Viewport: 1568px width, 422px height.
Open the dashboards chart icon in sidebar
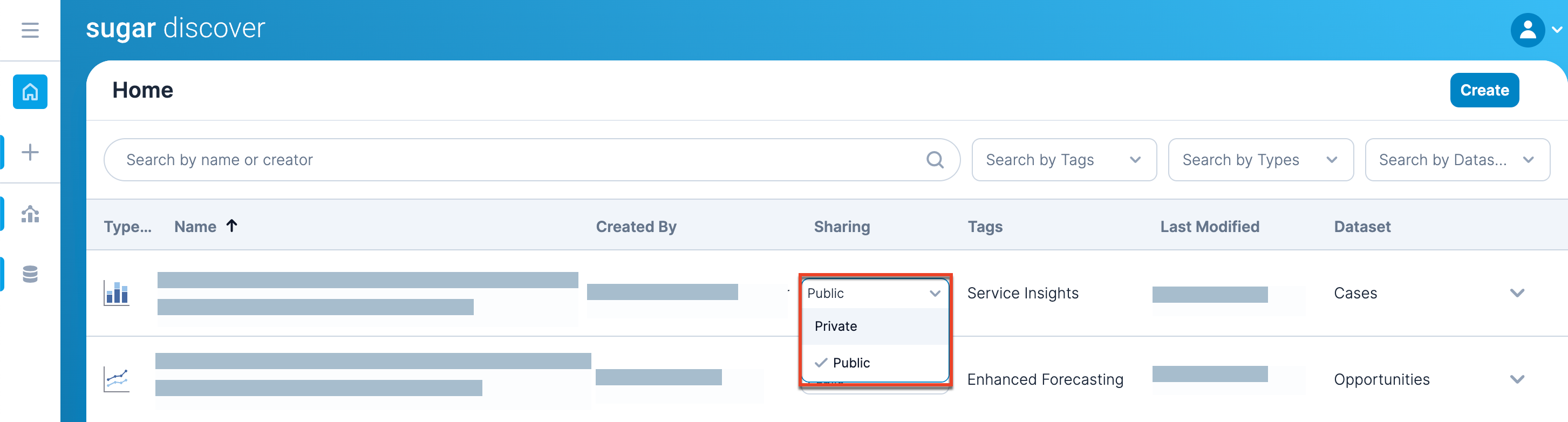click(30, 214)
